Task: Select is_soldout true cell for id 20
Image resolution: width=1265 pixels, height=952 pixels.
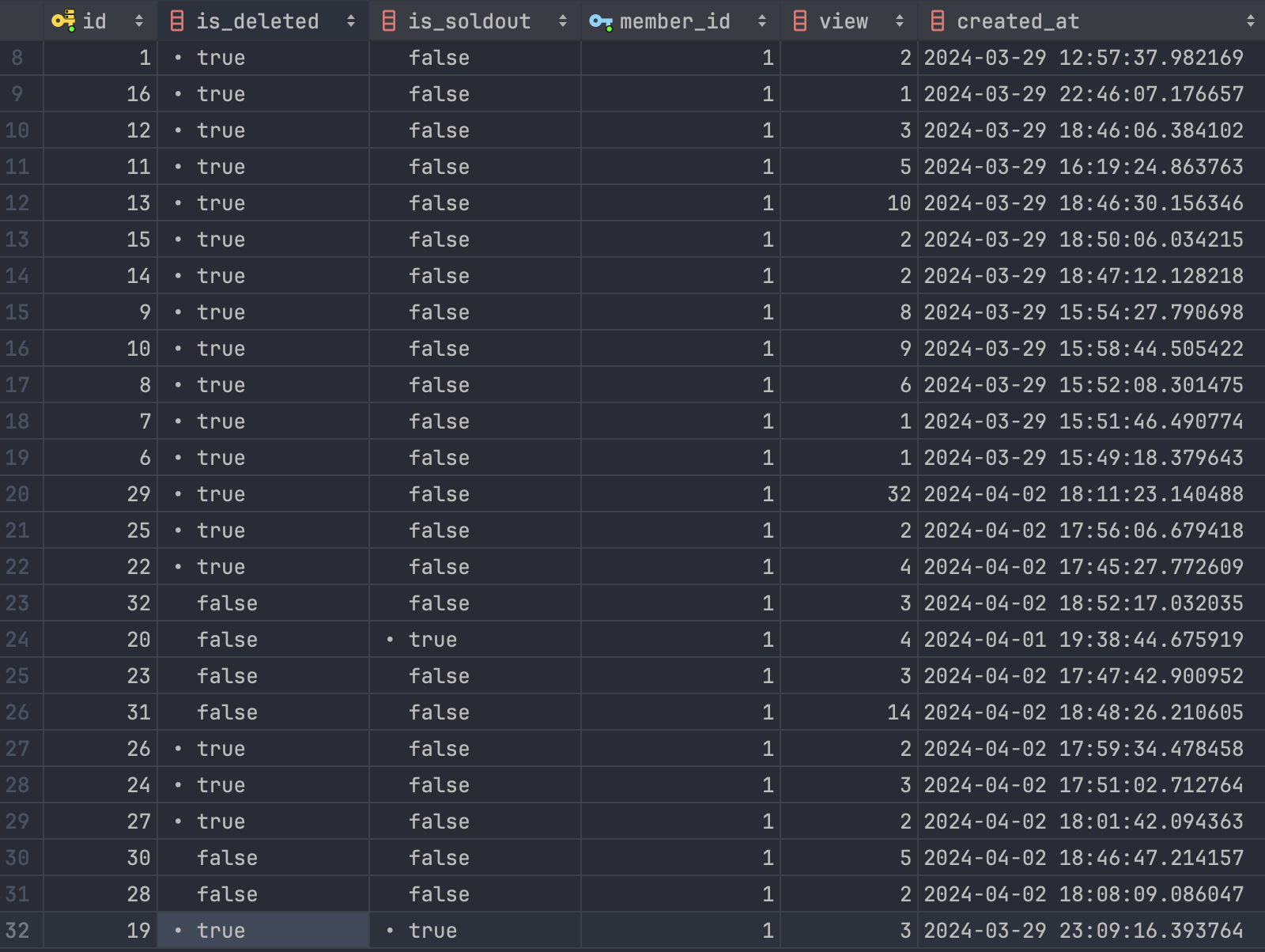Action: click(x=475, y=640)
